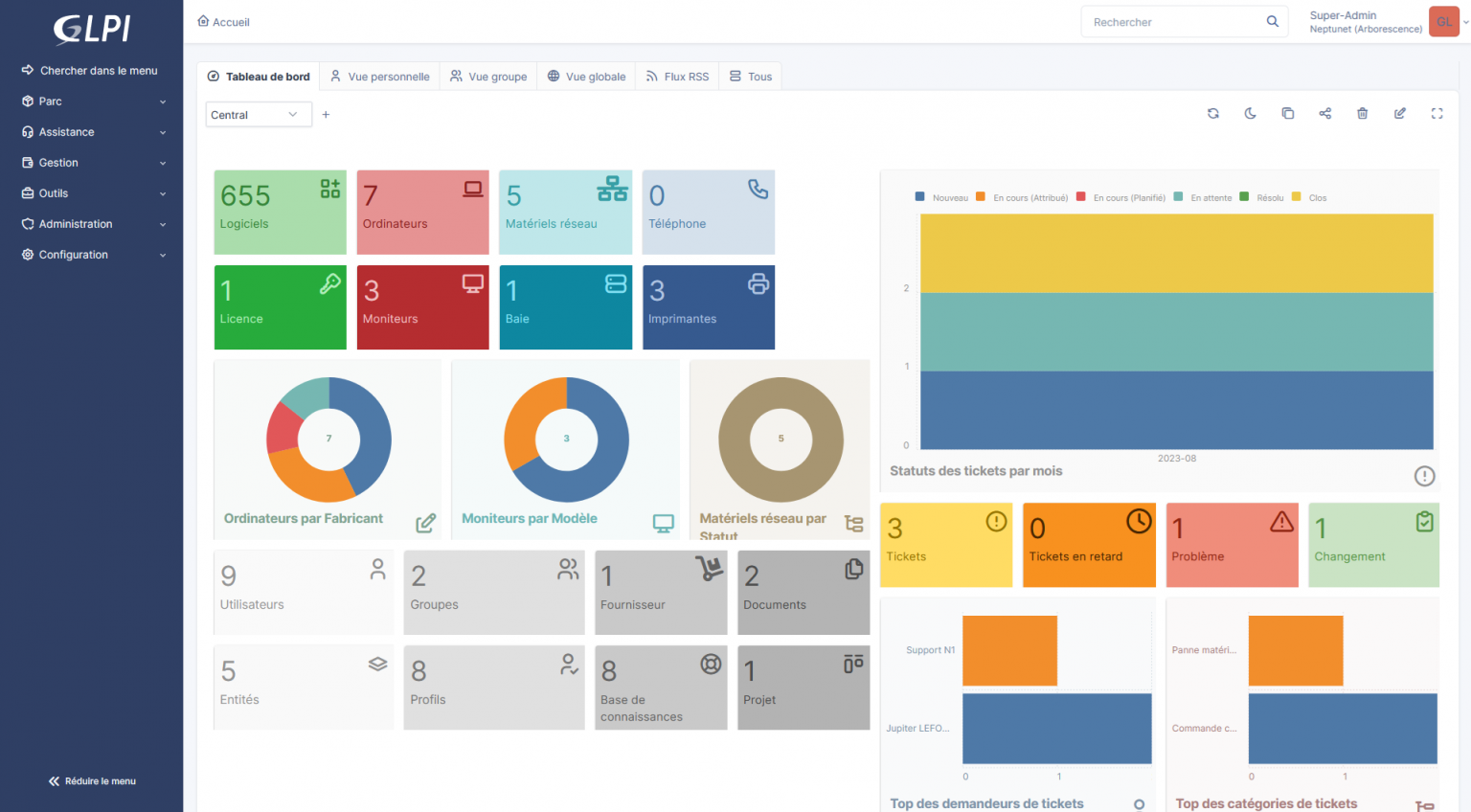Open the Téléphone card with phone icon
Viewport: 1471px width, 812px height.
[709, 213]
